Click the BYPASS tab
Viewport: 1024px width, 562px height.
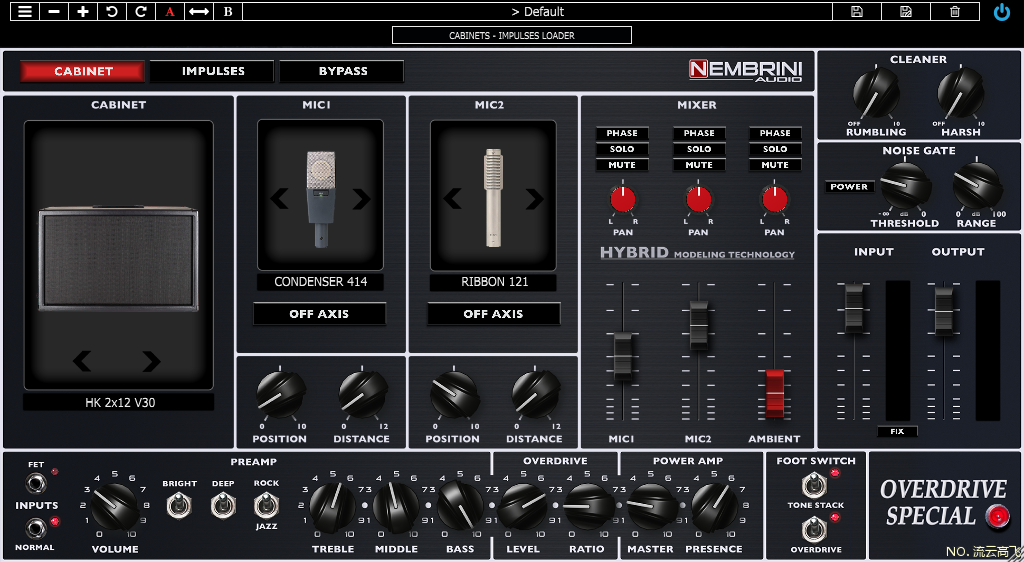coord(342,71)
